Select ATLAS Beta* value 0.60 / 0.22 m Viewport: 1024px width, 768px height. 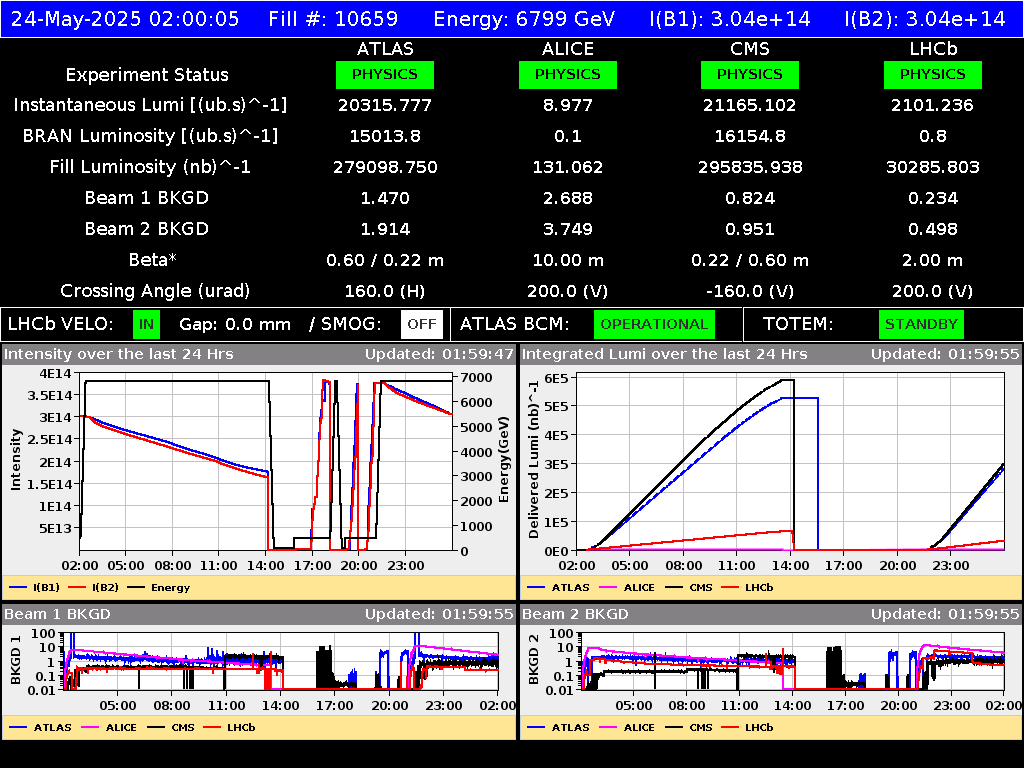[385, 260]
